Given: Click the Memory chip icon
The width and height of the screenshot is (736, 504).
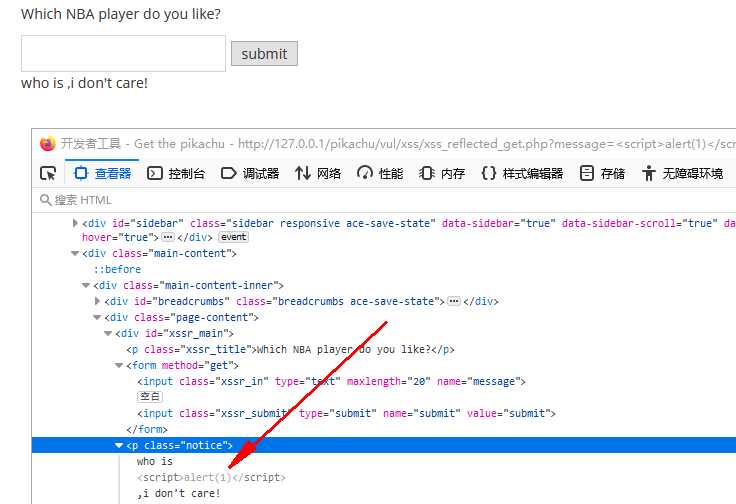Looking at the screenshot, I should click(x=427, y=173).
